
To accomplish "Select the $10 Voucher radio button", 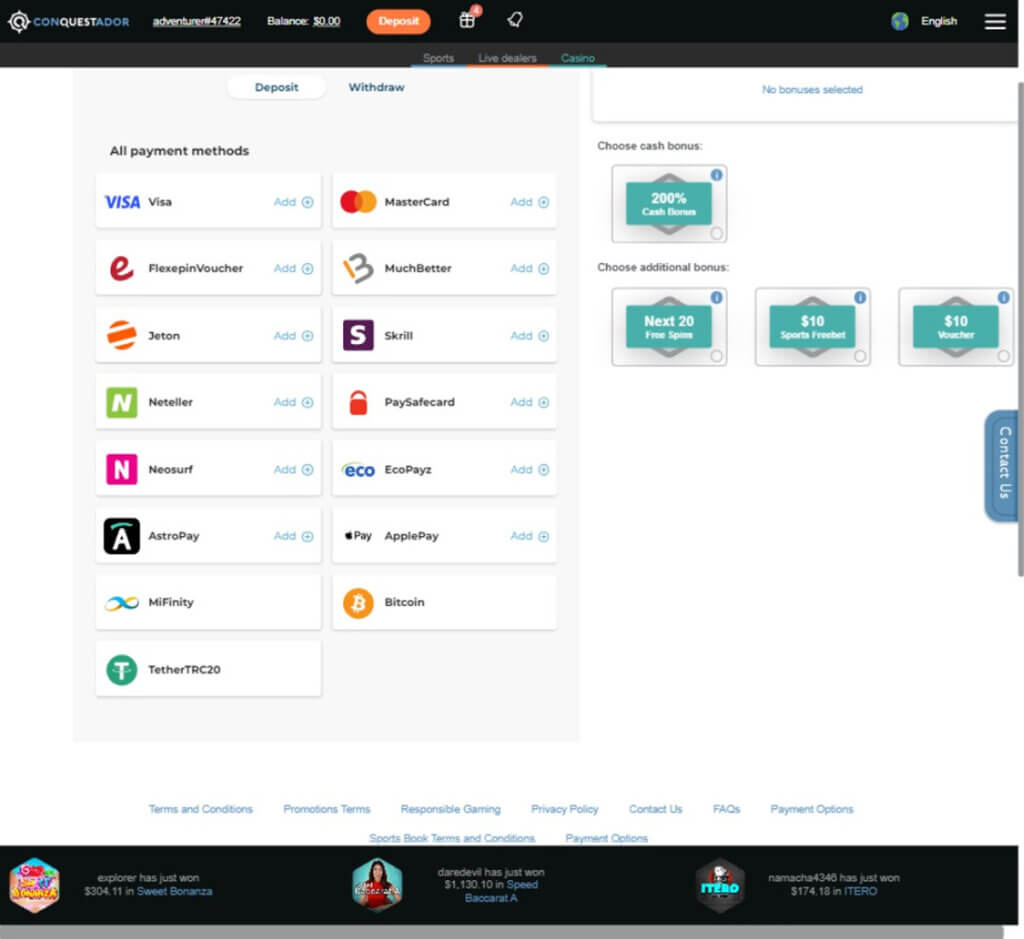I will (1003, 356).
